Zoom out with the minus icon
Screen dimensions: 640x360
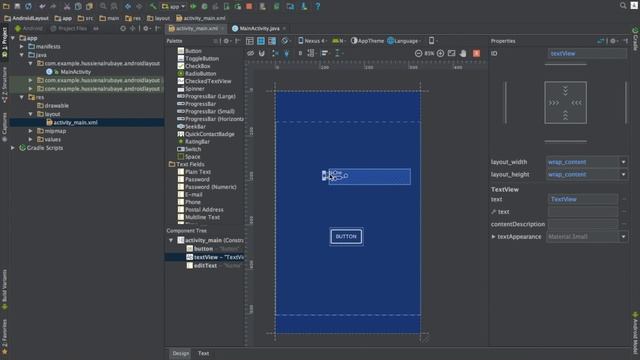[418, 53]
